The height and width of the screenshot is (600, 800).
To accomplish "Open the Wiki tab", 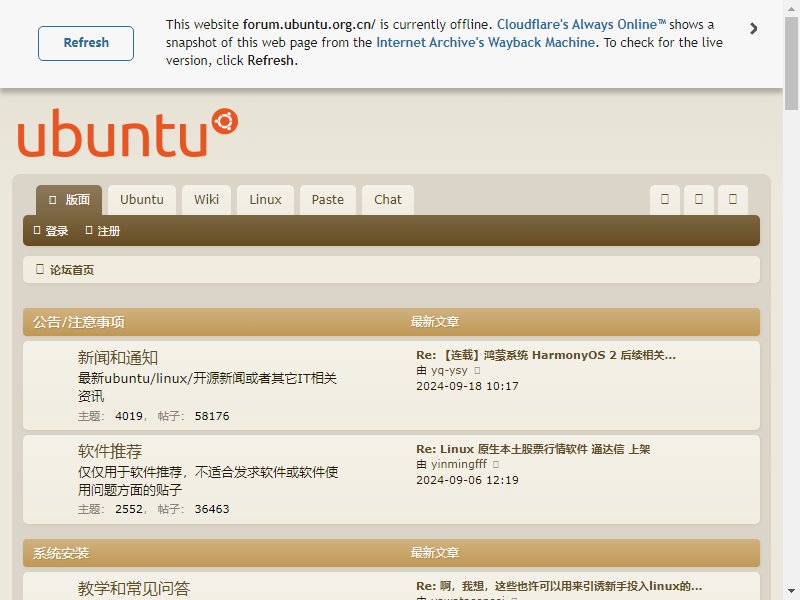I will point(206,200).
